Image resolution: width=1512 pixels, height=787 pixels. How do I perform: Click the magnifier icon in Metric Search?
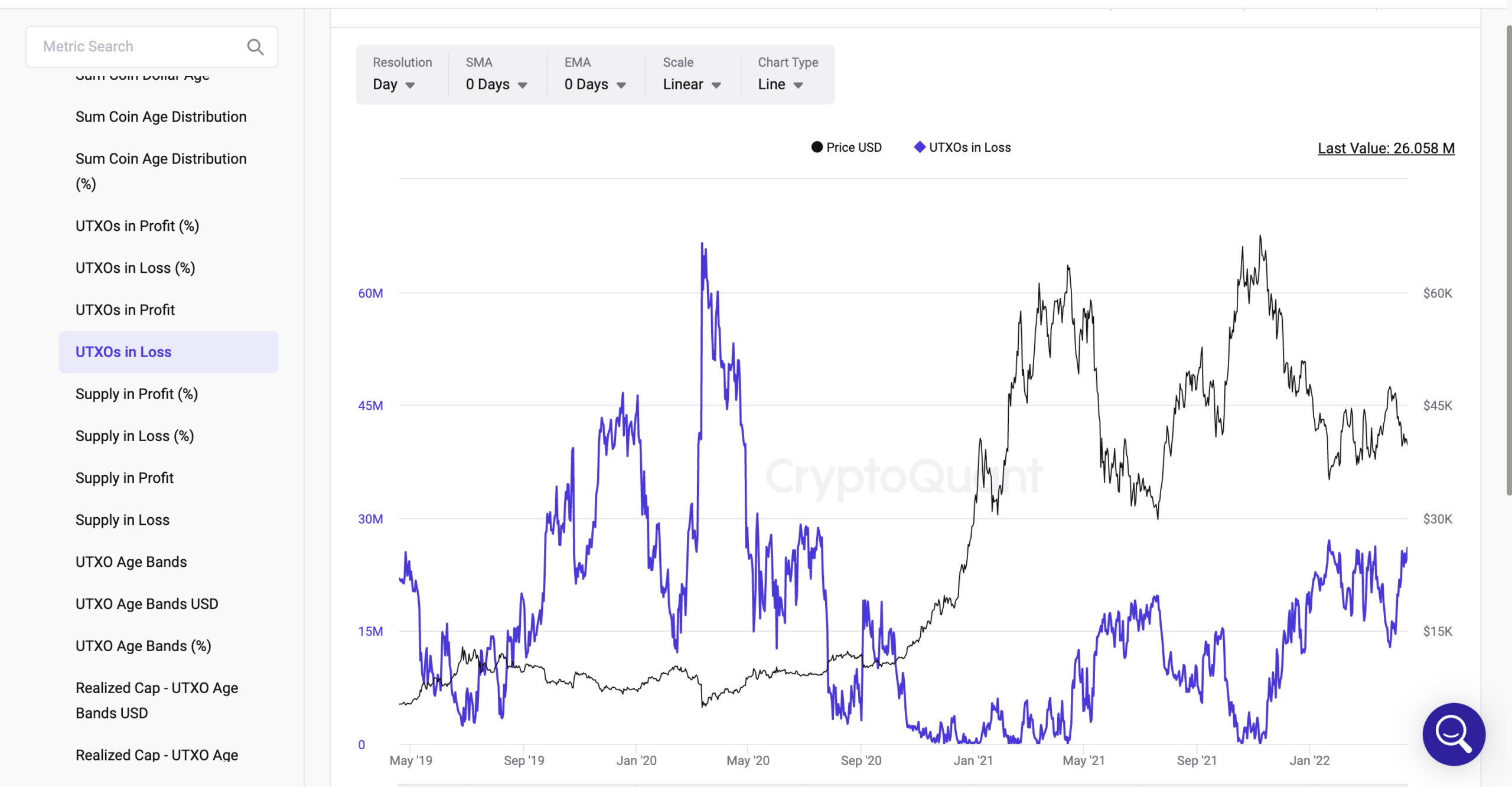255,47
